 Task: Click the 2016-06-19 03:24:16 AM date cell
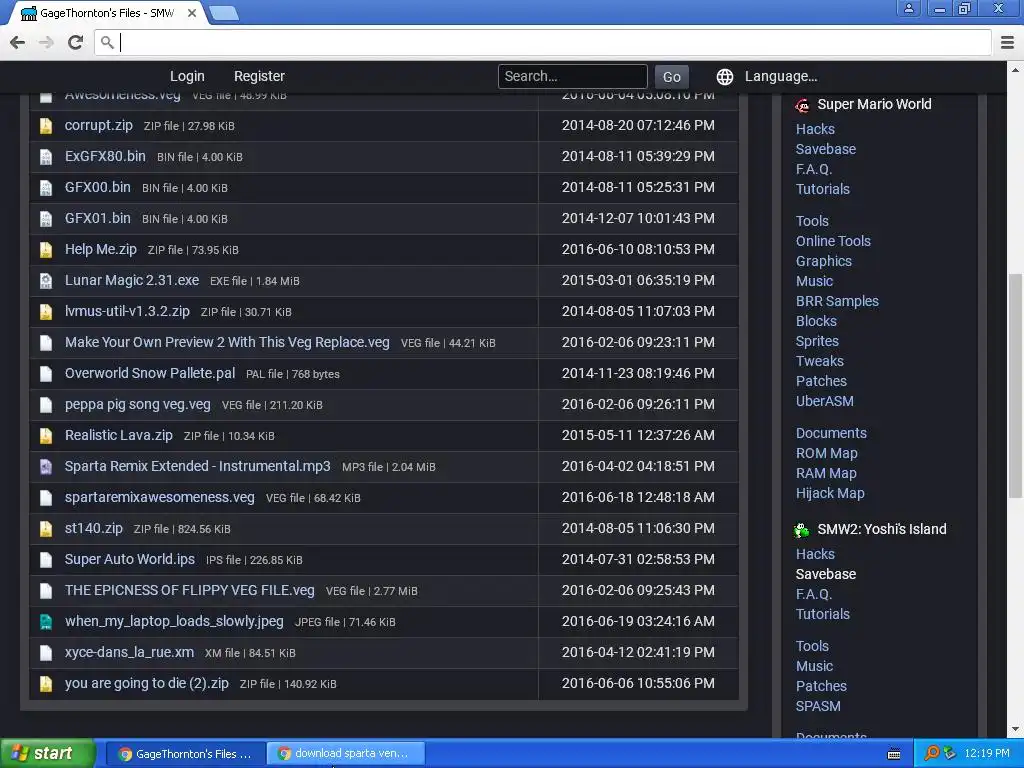(x=638, y=621)
